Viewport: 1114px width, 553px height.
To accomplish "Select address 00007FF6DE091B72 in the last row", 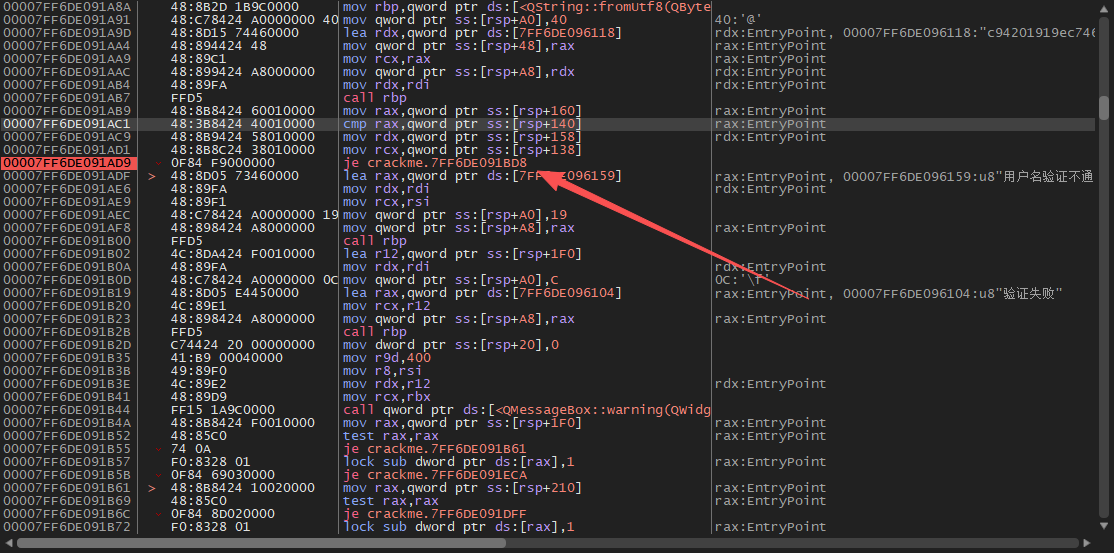I will pyautogui.click(x=66, y=527).
